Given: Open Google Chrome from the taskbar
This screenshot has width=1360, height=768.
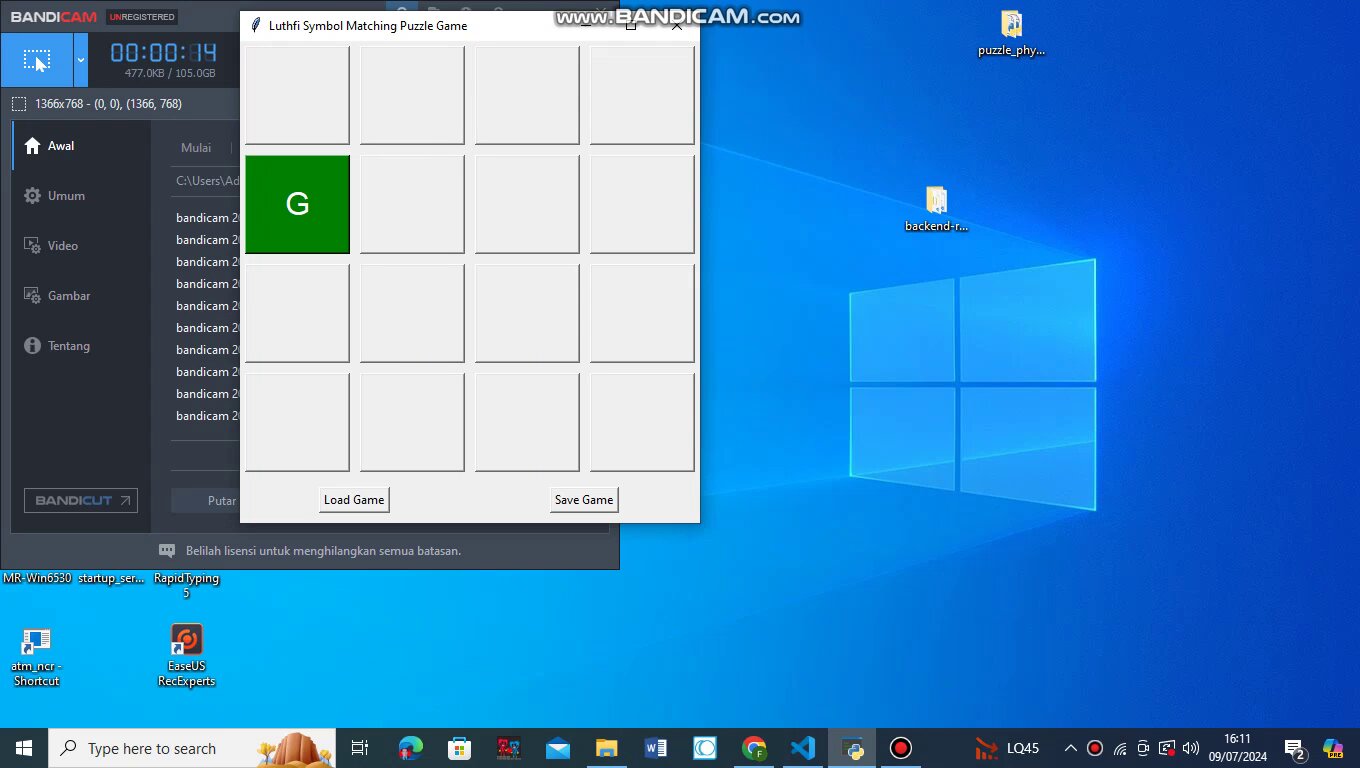Looking at the screenshot, I should pyautogui.click(x=754, y=748).
